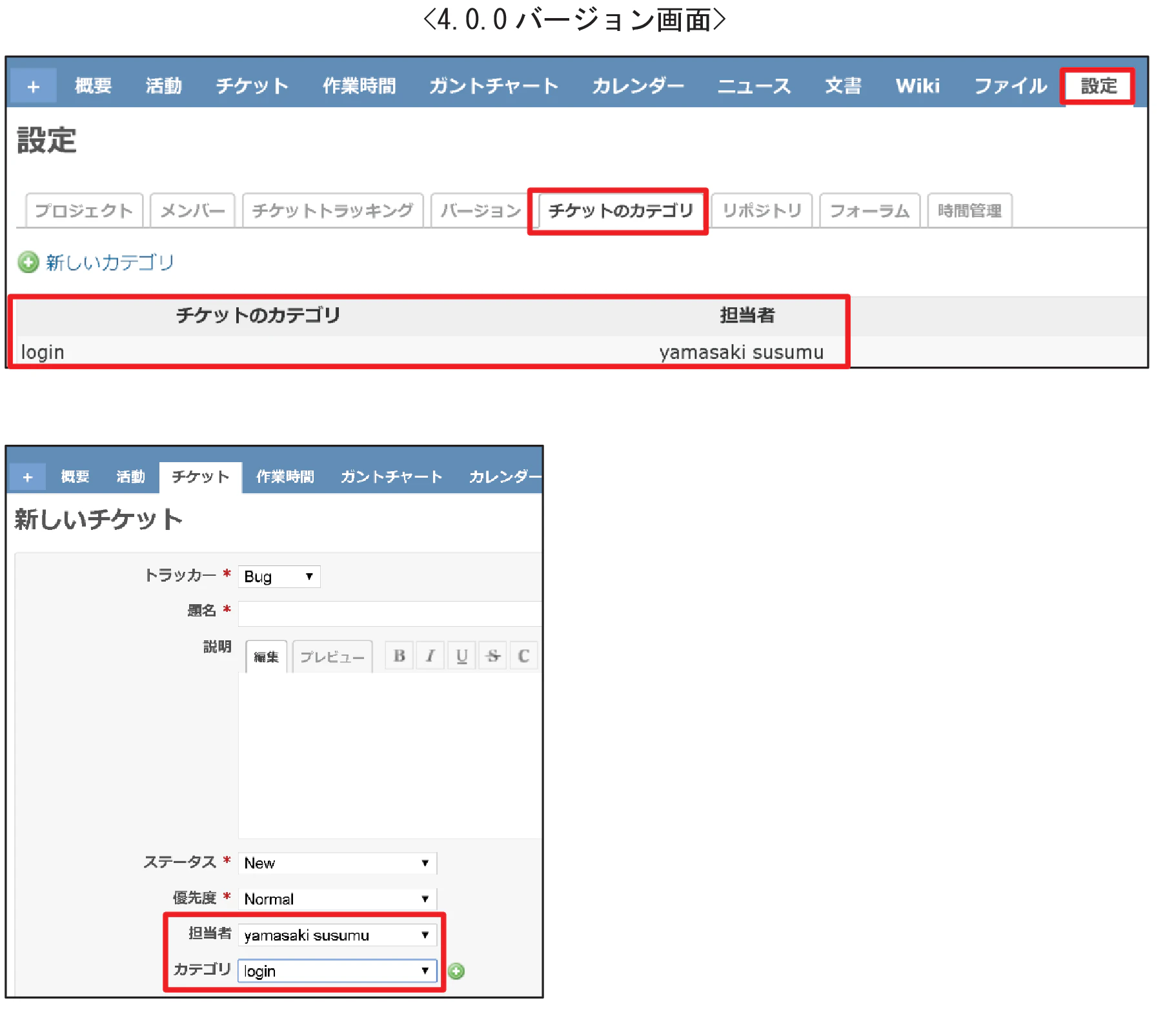Viewport: 1165px width, 1036px height.
Task: Toggle italic formatting (I) in description editor
Action: point(431,656)
